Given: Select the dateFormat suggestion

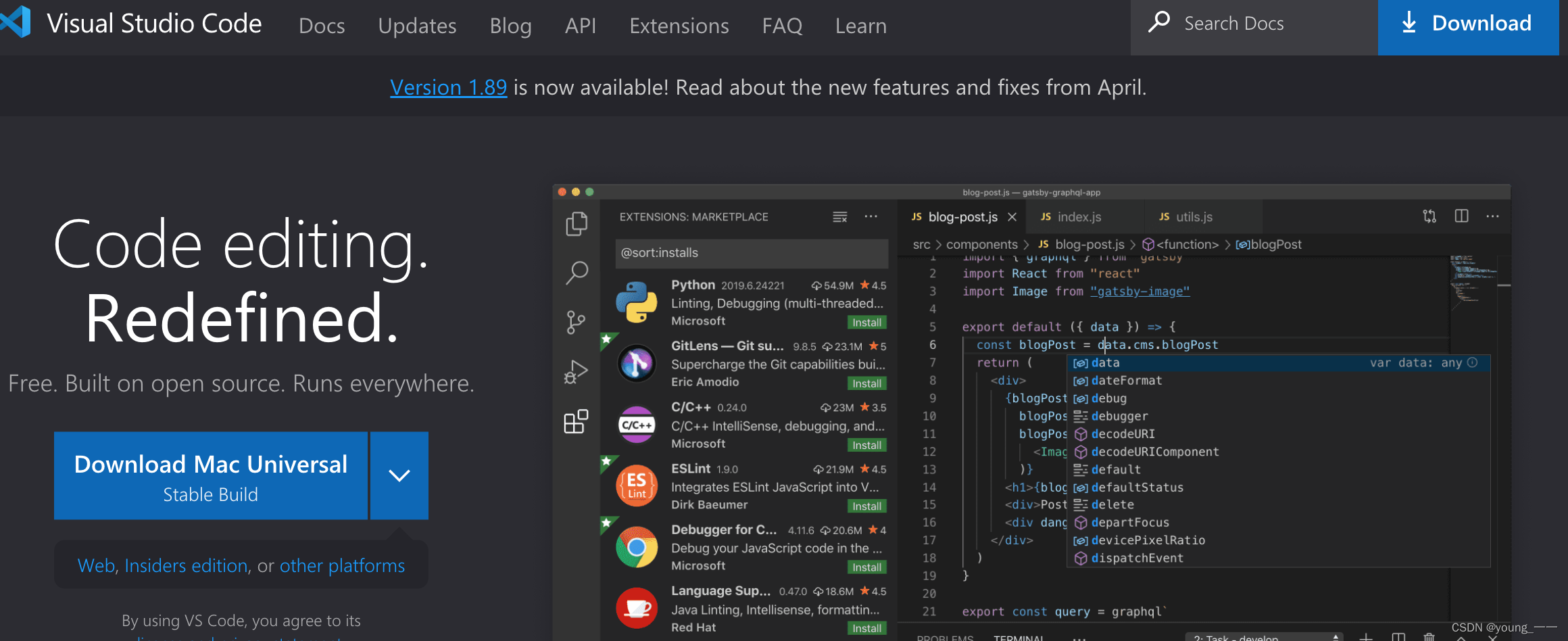Looking at the screenshot, I should tap(1279, 381).
